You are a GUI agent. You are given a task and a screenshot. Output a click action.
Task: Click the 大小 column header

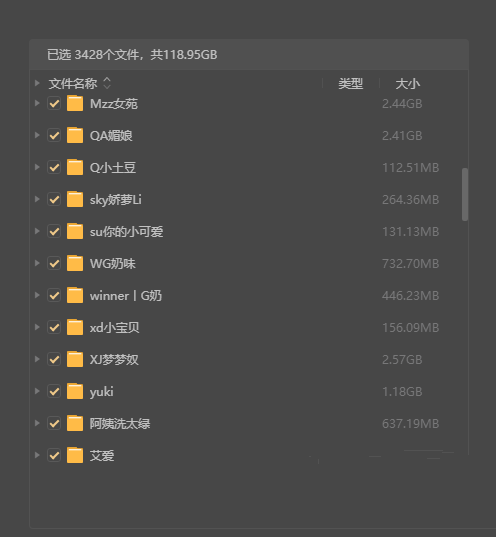[x=408, y=84]
